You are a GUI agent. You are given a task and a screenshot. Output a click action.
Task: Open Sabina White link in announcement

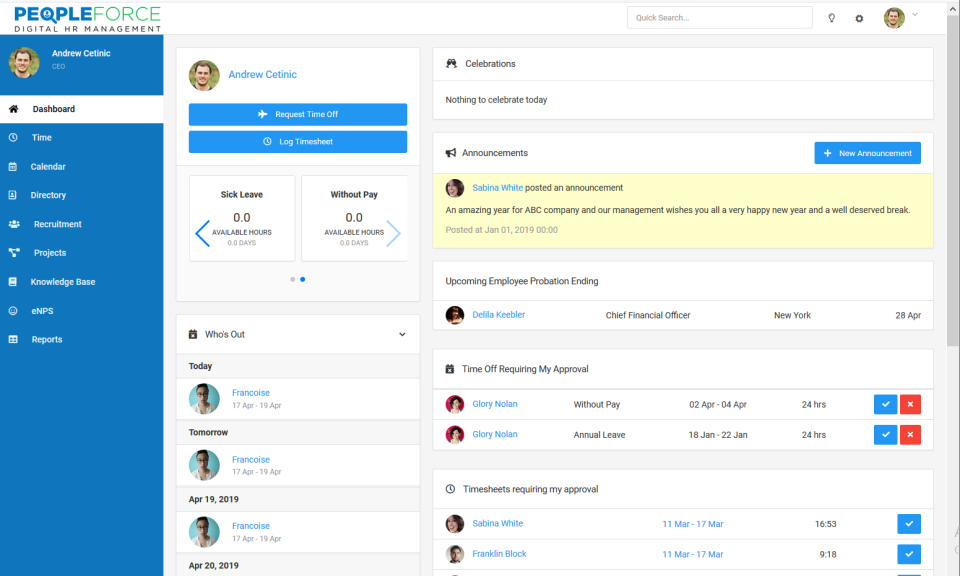tap(497, 188)
